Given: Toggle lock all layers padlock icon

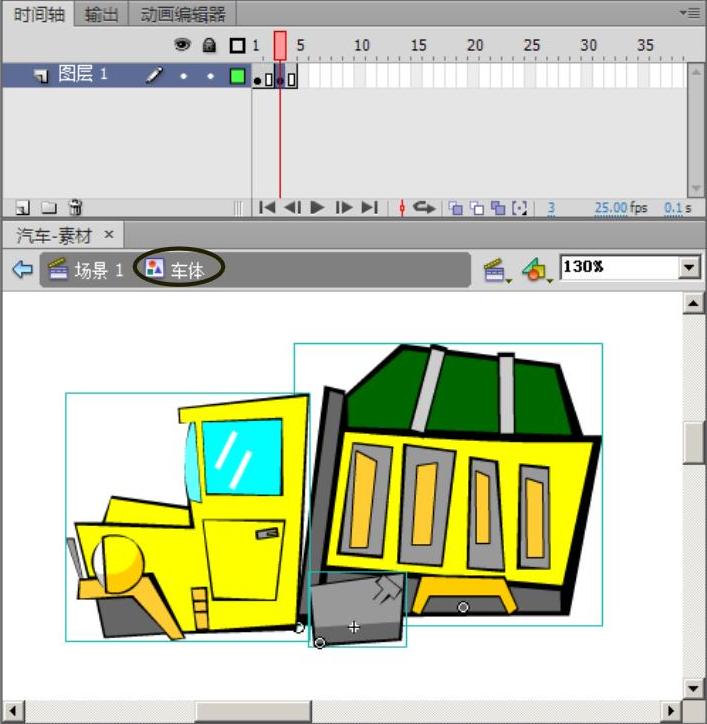Looking at the screenshot, I should (209, 45).
